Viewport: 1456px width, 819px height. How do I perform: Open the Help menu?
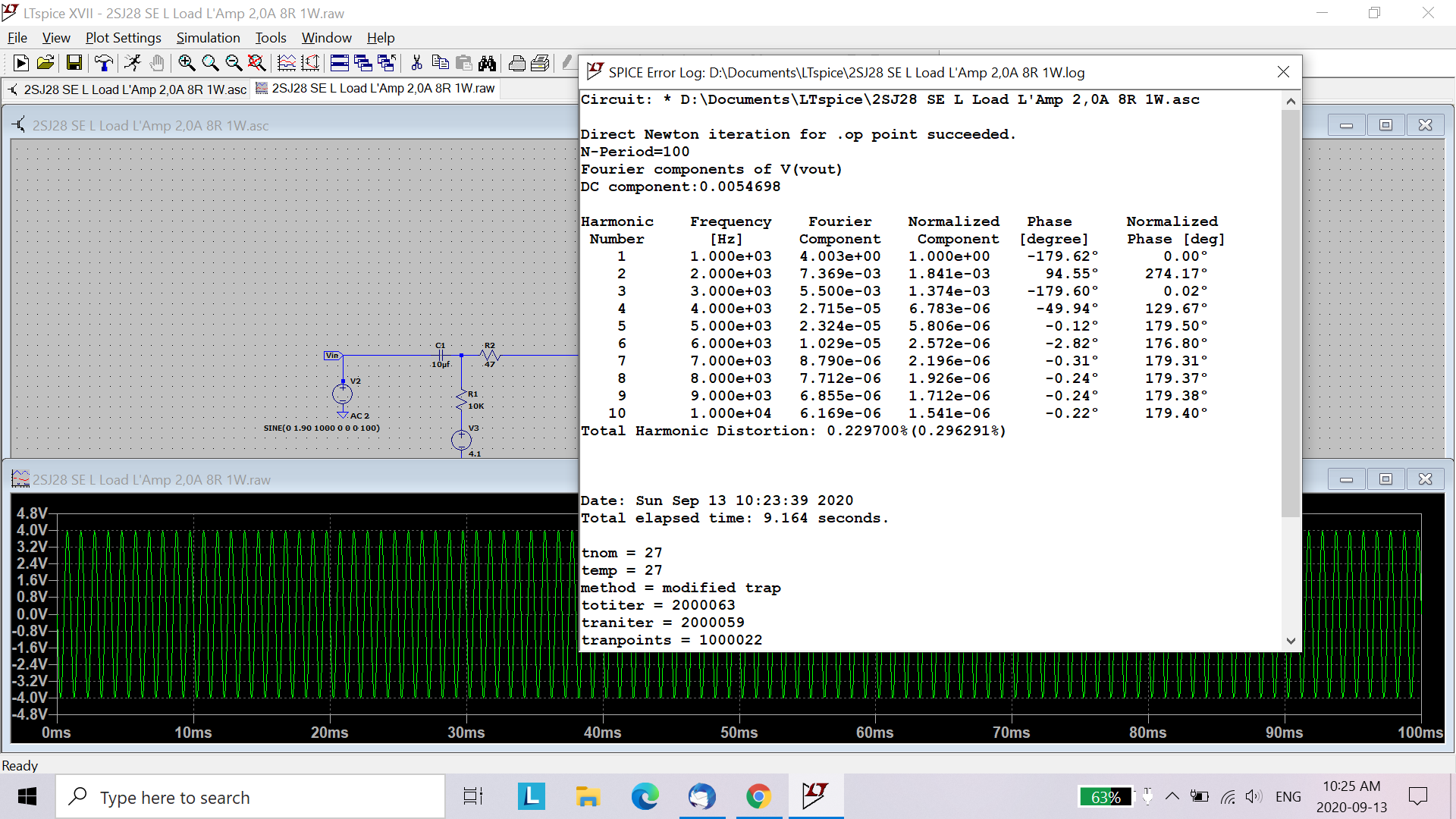(381, 37)
